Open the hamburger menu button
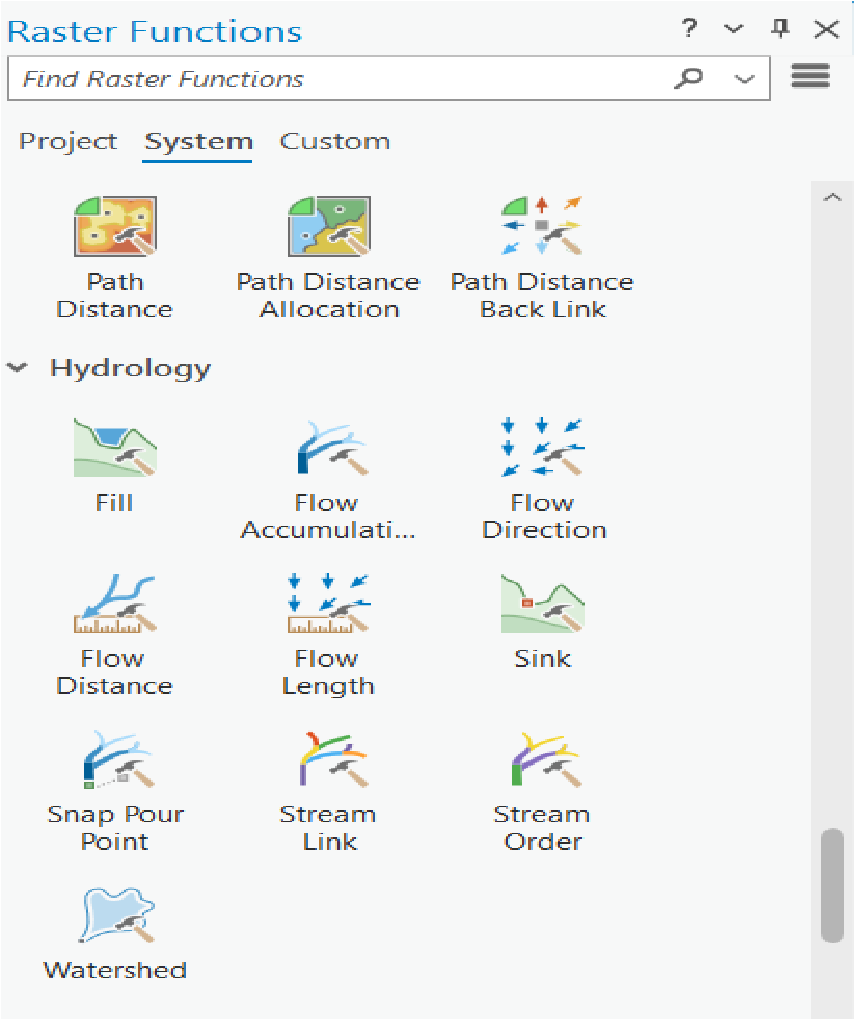Image resolution: width=854 pixels, height=1020 pixels. (810, 77)
